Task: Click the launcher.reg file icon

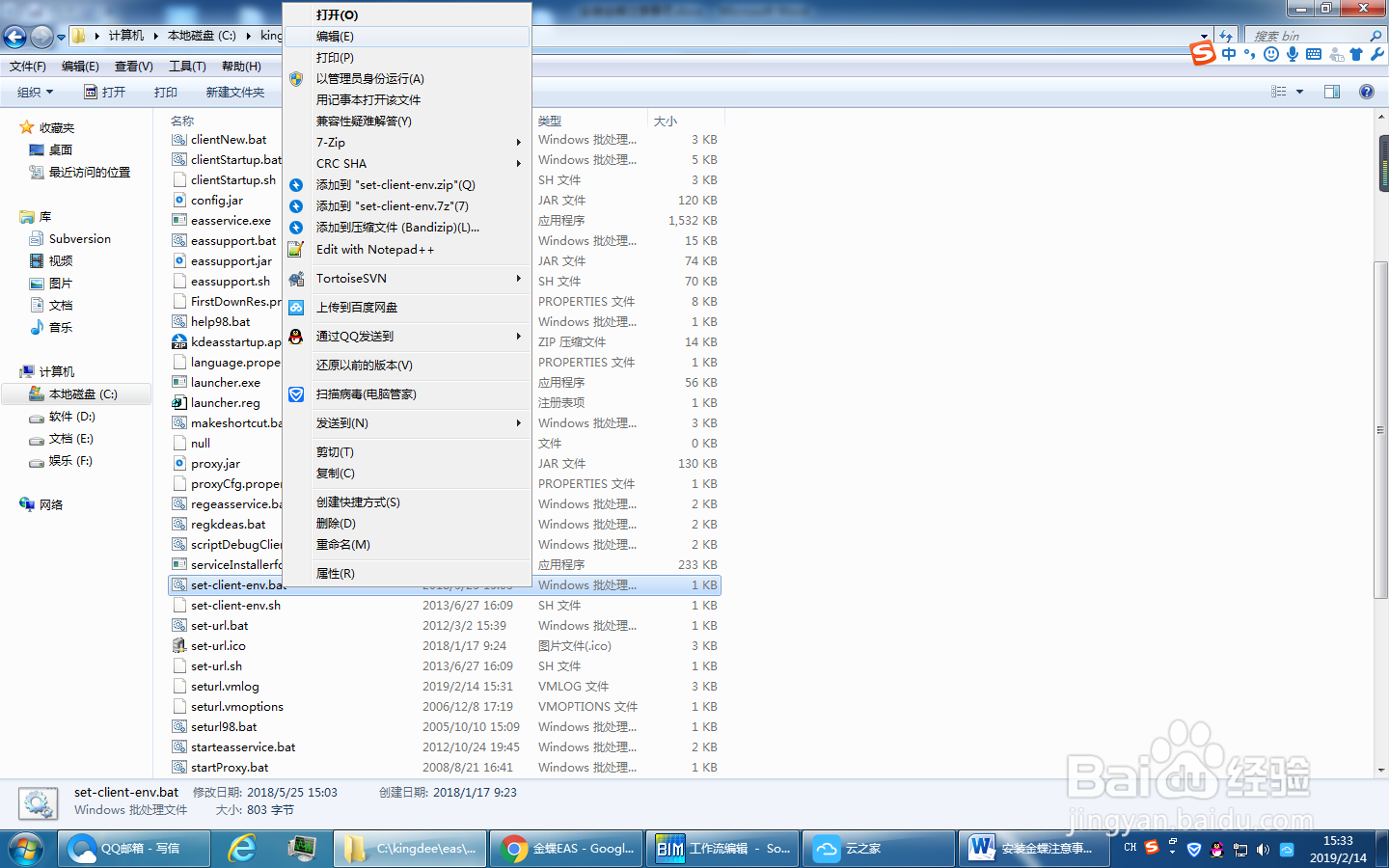Action: click(x=179, y=402)
